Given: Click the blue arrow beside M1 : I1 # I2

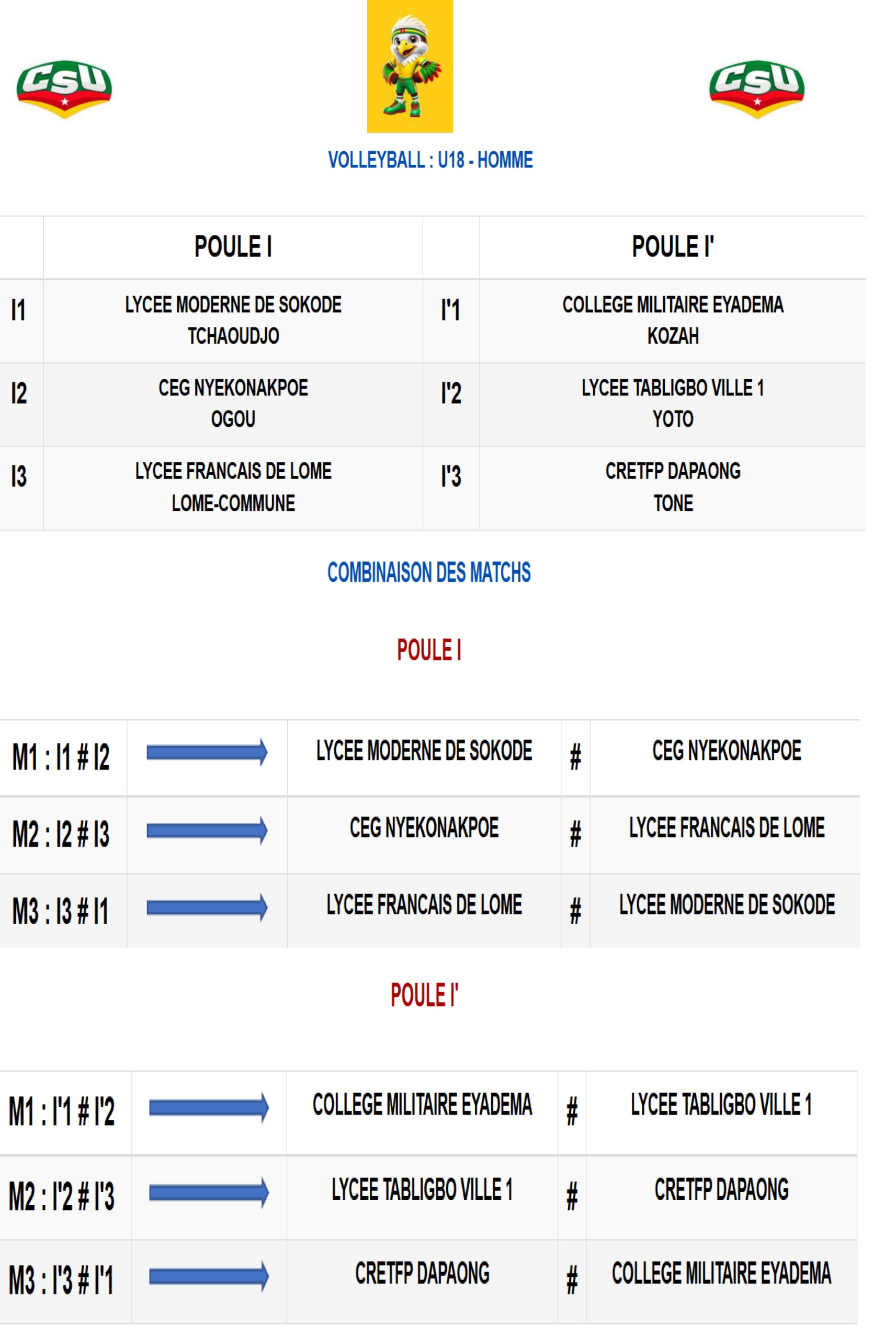Looking at the screenshot, I should coord(207,752).
